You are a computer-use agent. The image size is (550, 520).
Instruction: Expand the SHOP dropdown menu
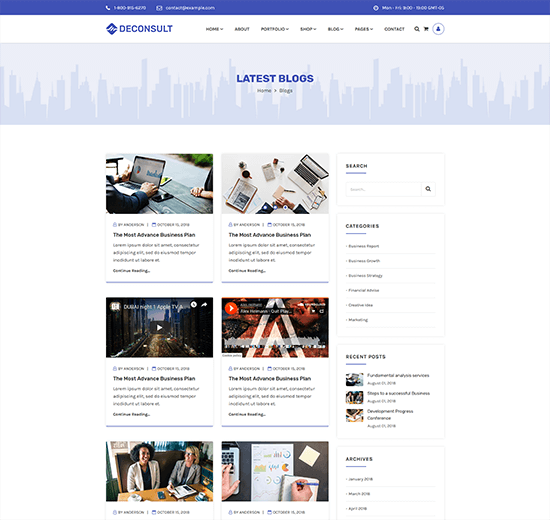click(308, 29)
